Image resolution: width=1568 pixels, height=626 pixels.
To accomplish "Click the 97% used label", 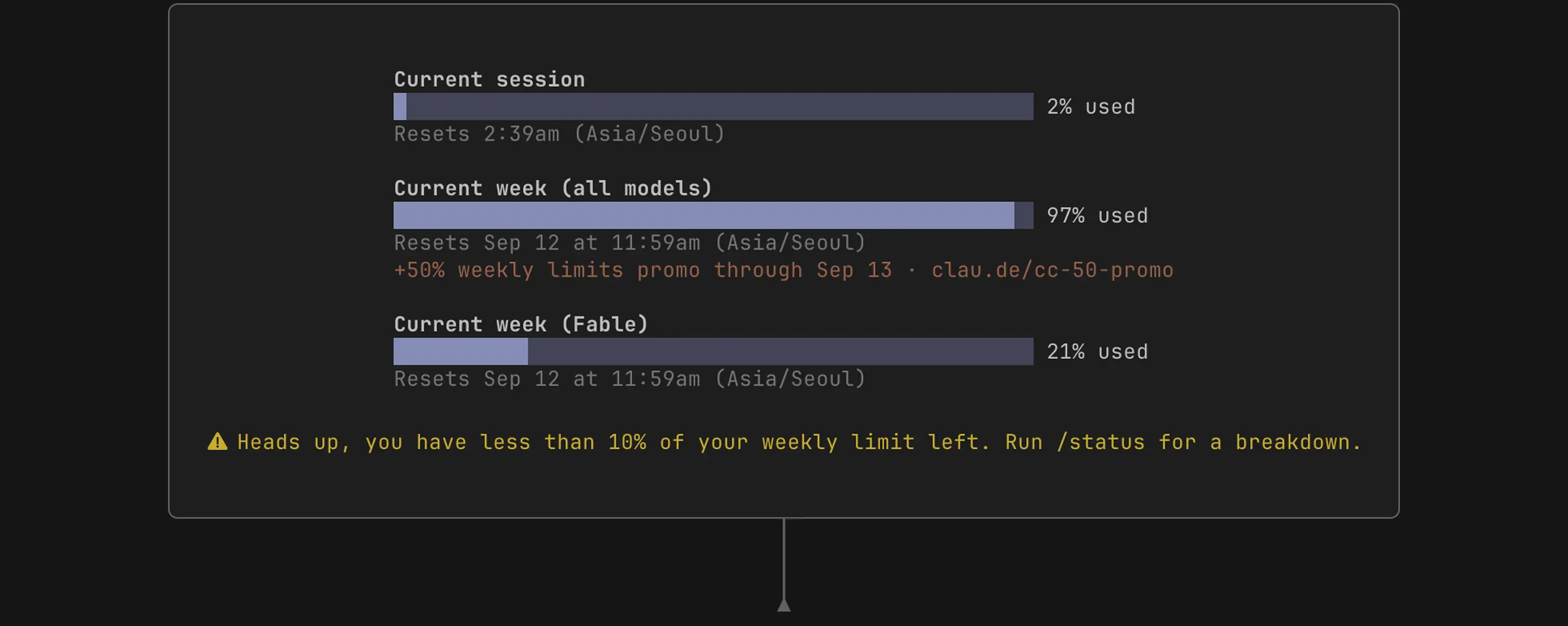I will 1098,216.
